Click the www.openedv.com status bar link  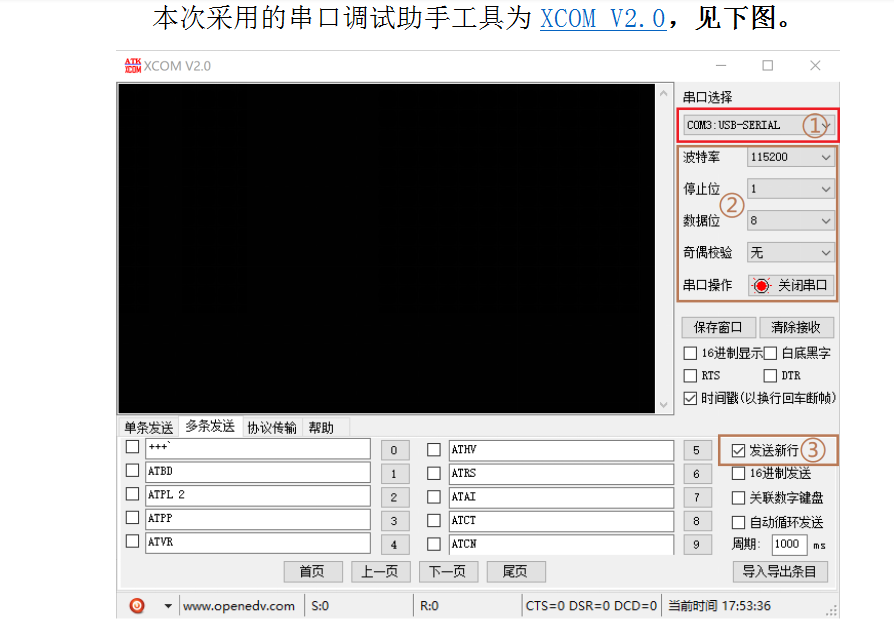point(239,606)
